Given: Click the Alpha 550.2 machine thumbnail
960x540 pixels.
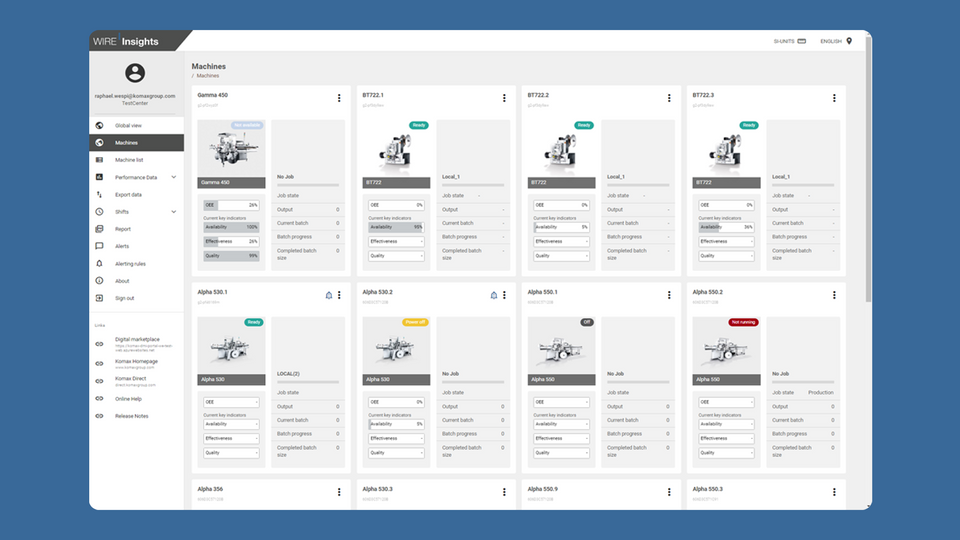Looking at the screenshot, I should [x=726, y=347].
